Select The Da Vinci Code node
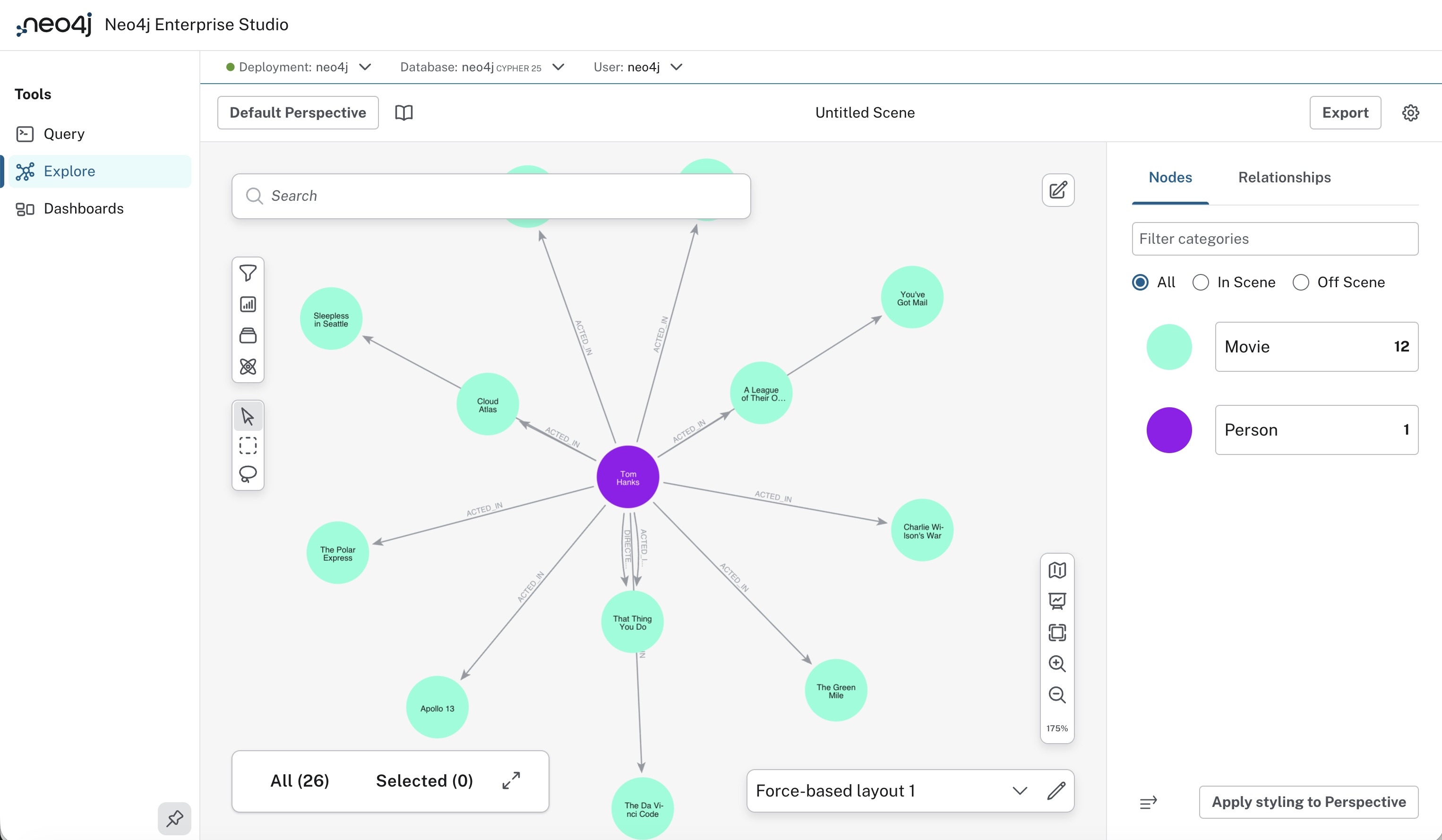Screen dimensions: 1442x840 pyautogui.click(x=642, y=808)
